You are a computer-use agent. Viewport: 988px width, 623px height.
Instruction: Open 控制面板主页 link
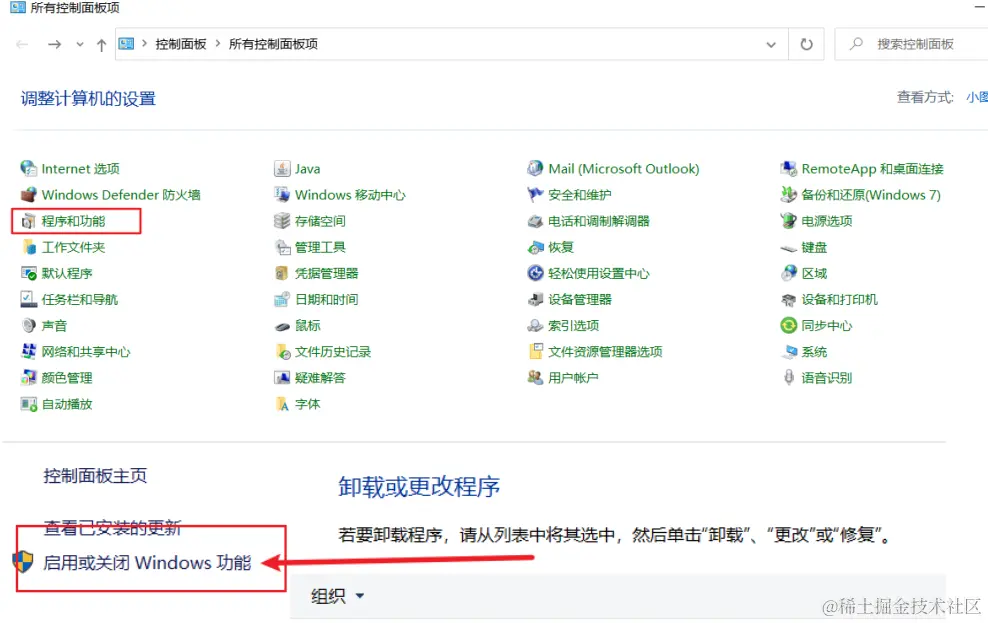point(95,476)
